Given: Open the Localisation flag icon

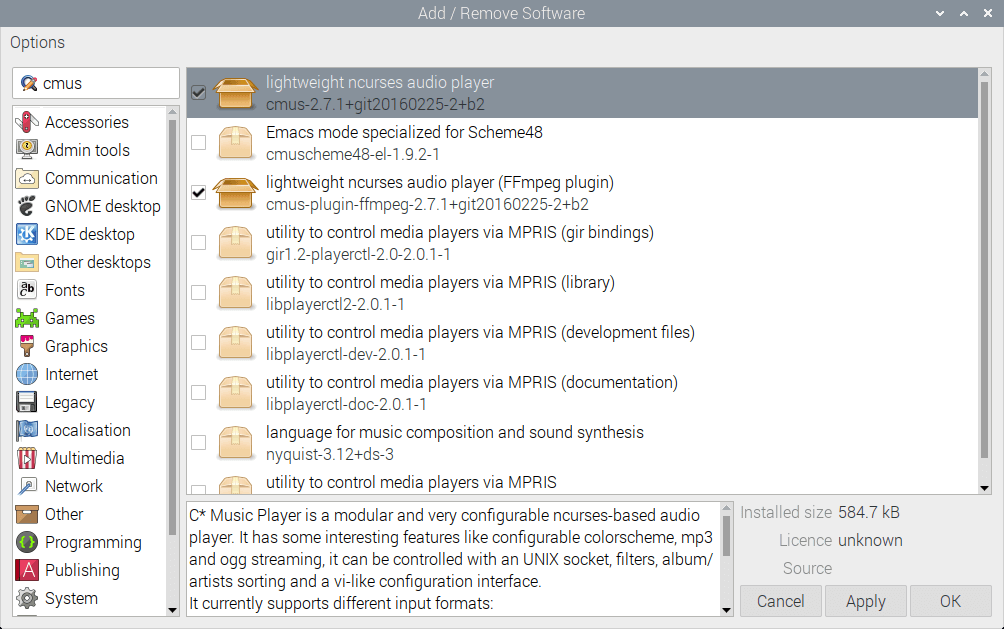Looking at the screenshot, I should tap(27, 430).
